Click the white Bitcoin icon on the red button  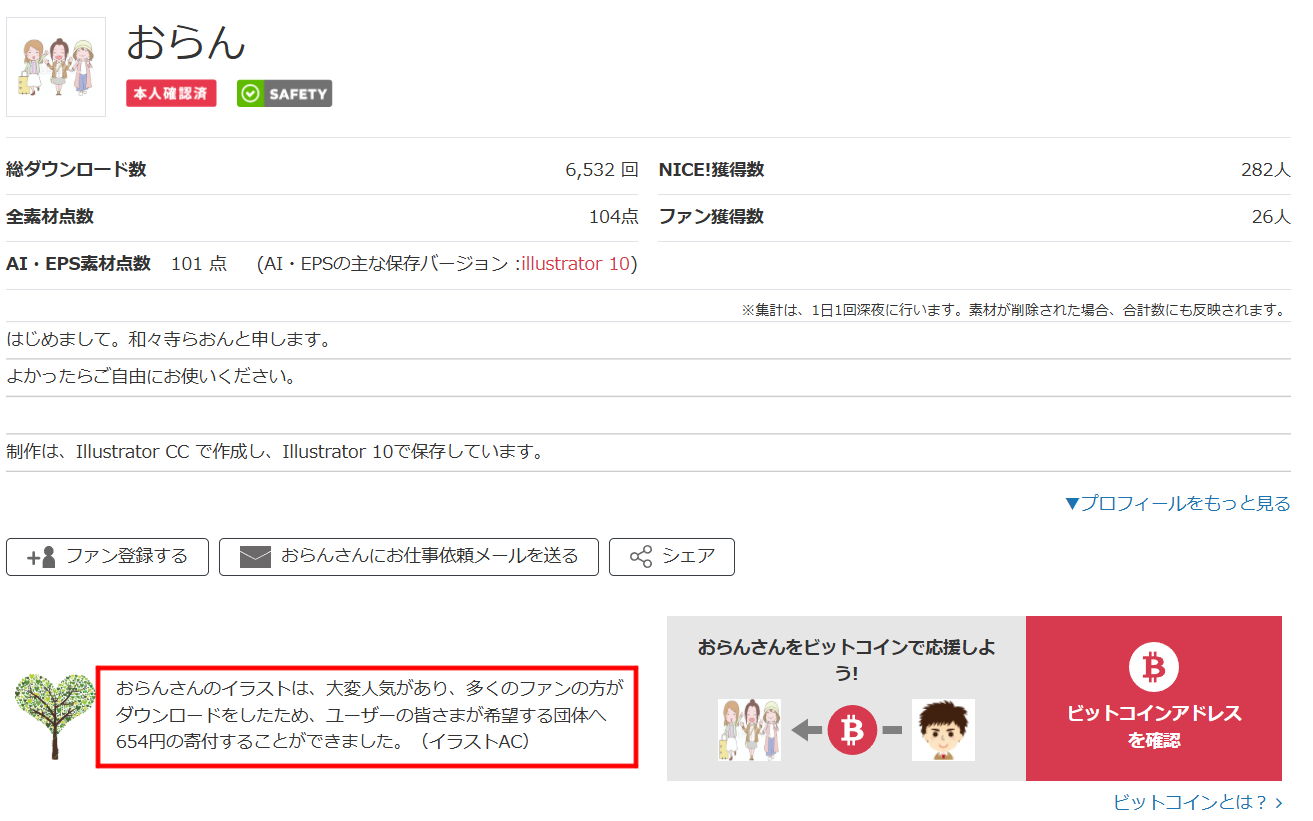pos(1153,667)
